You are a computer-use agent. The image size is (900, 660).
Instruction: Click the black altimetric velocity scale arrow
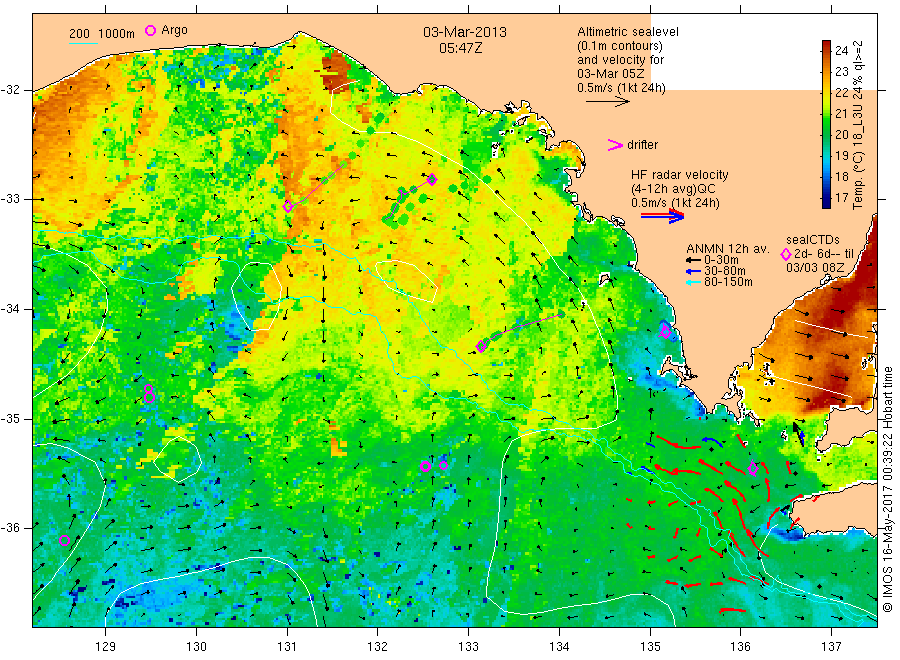tap(608, 102)
